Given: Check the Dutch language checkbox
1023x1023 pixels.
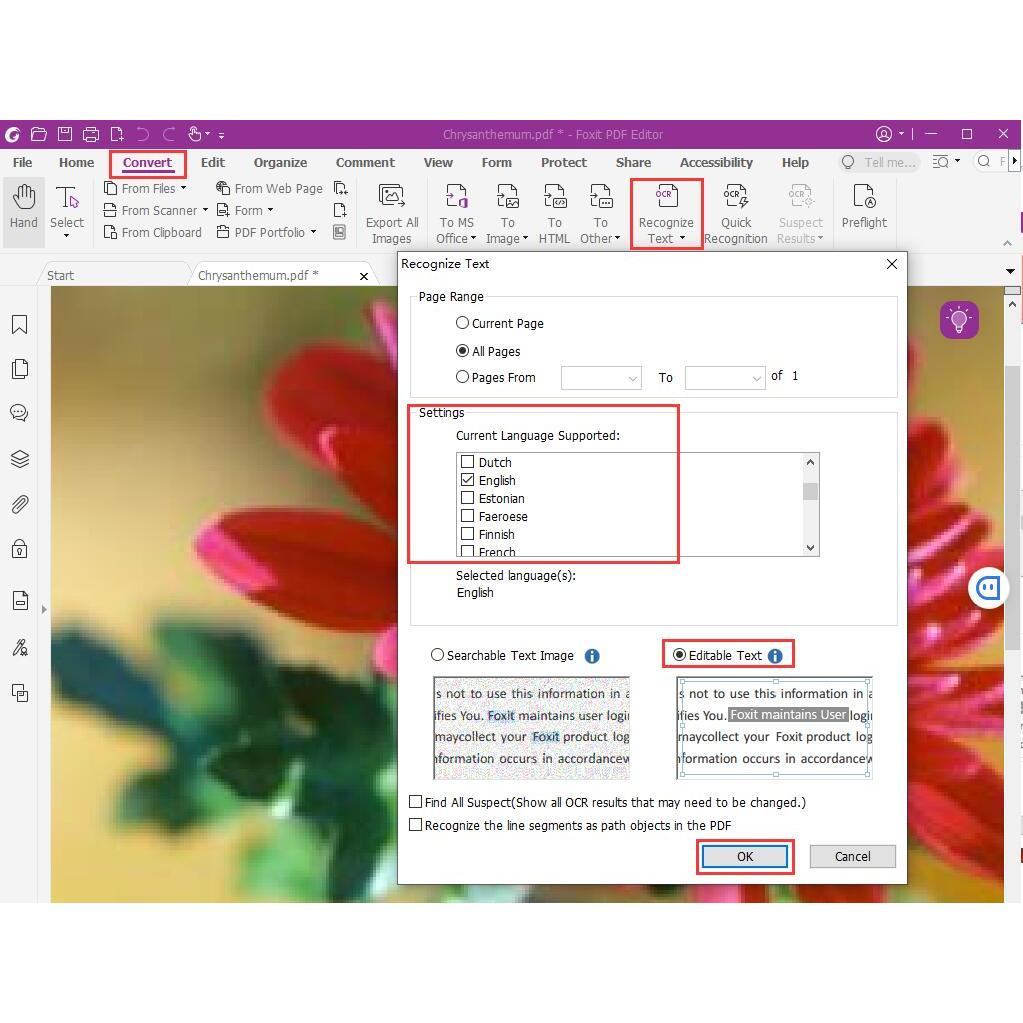Looking at the screenshot, I should tap(467, 462).
